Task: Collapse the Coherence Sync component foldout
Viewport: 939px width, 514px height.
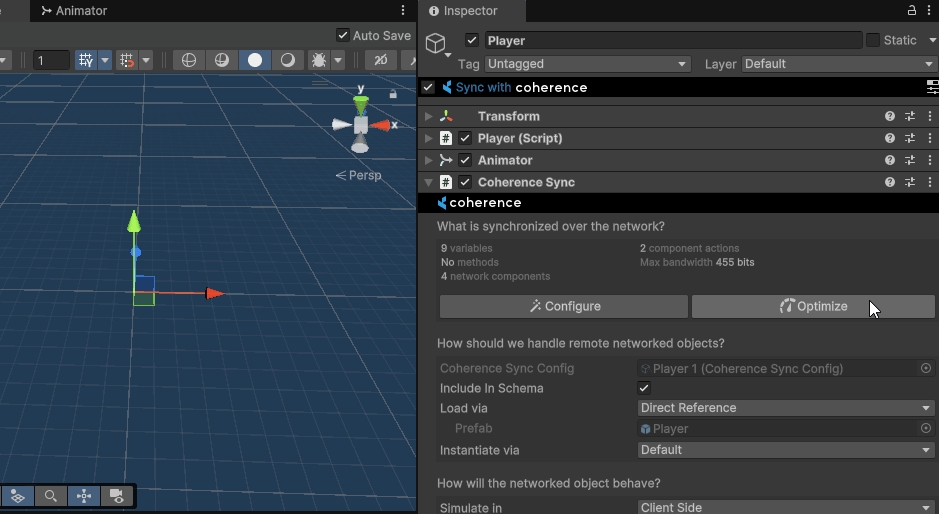Action: [x=429, y=183]
